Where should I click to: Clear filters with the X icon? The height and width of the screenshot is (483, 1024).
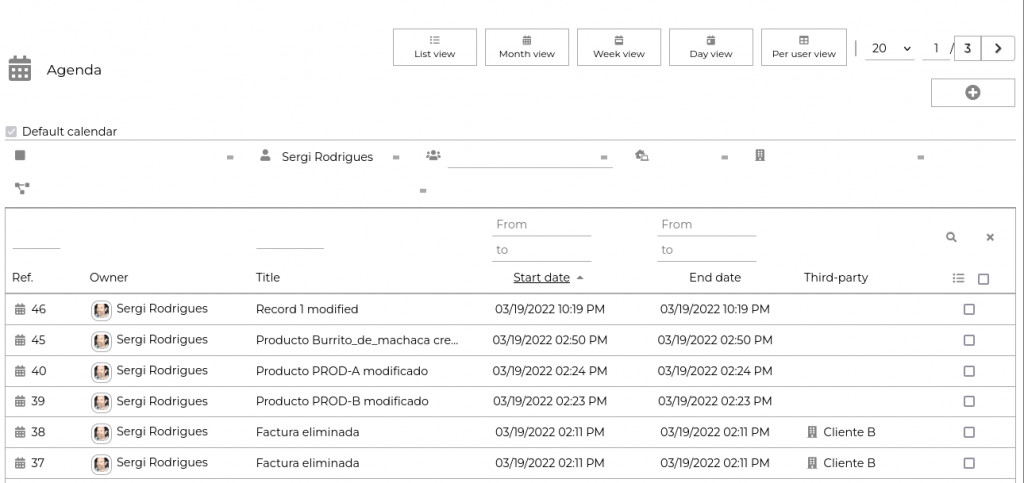click(x=990, y=237)
